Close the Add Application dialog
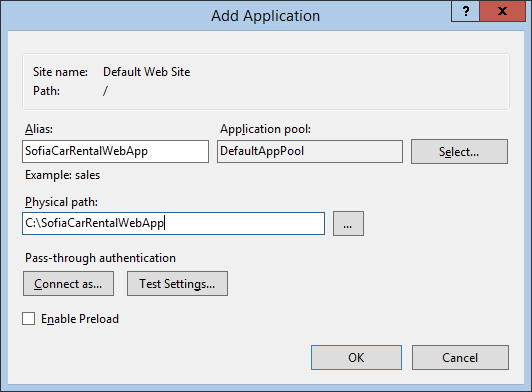The height and width of the screenshot is (392, 532). click(502, 11)
